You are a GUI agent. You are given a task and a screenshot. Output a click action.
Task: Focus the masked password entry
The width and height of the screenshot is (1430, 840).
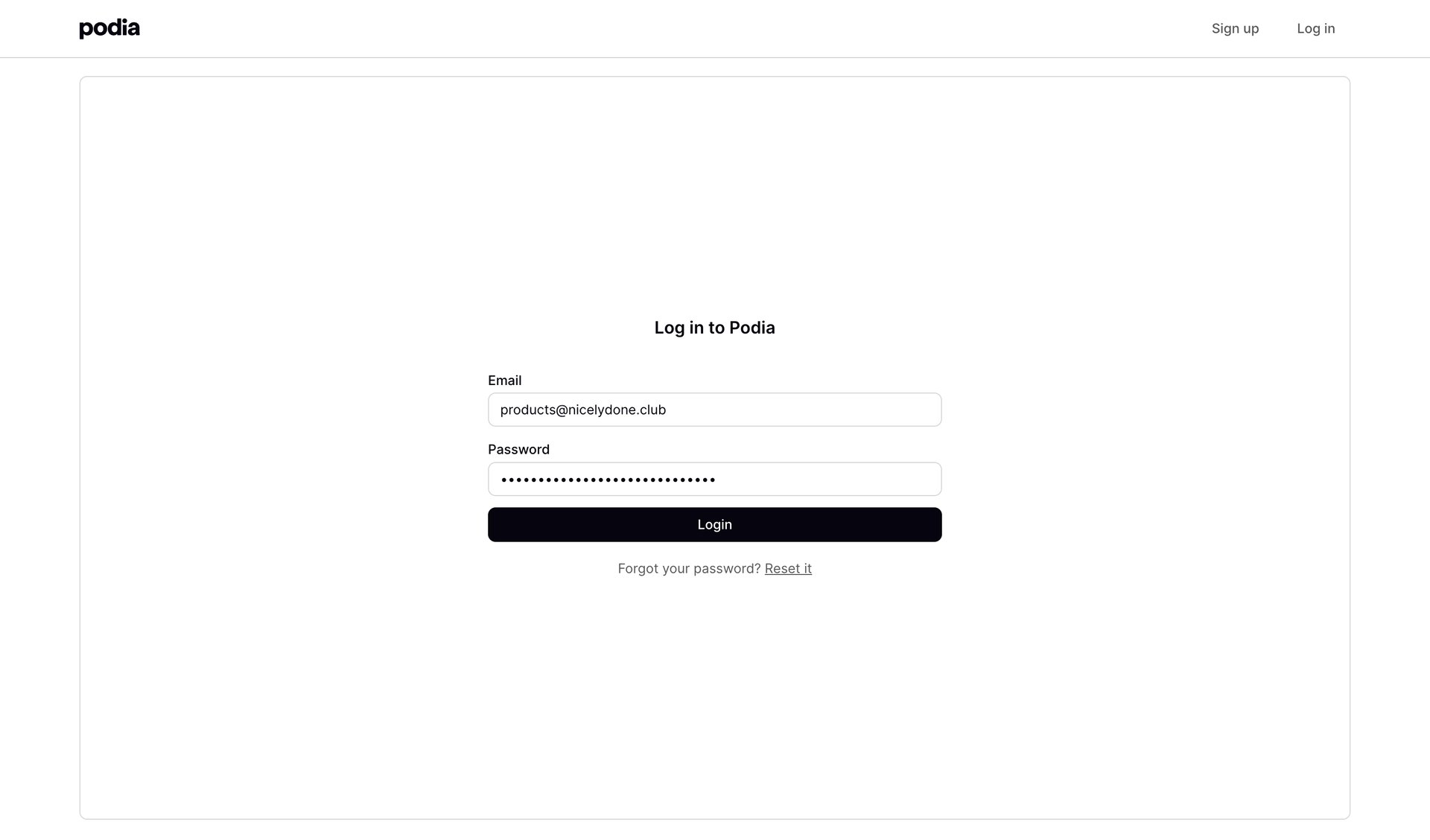(x=714, y=479)
